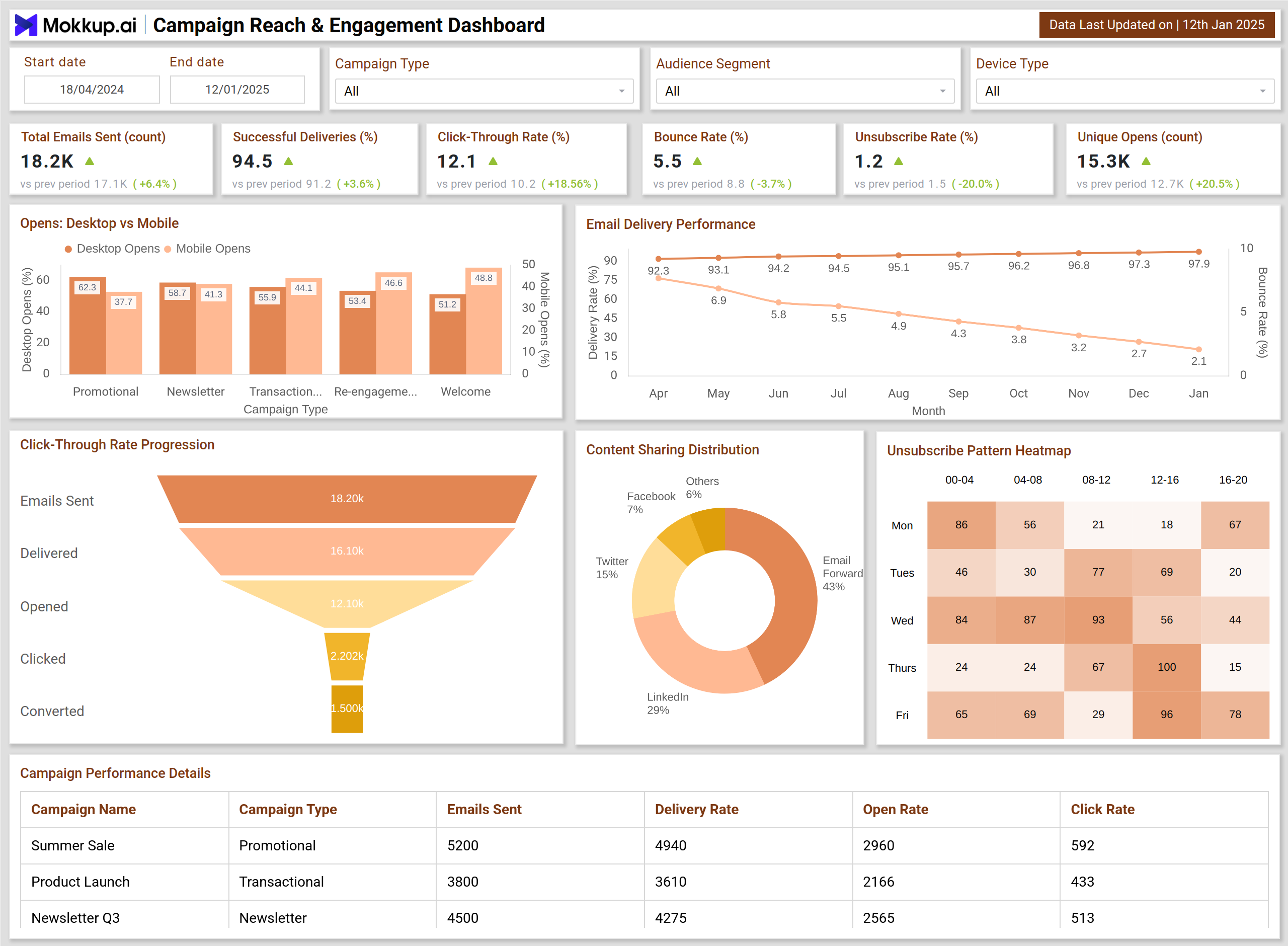Image resolution: width=1288 pixels, height=946 pixels.
Task: Click the green arrow beside 12.1 click-through
Action: point(493,162)
